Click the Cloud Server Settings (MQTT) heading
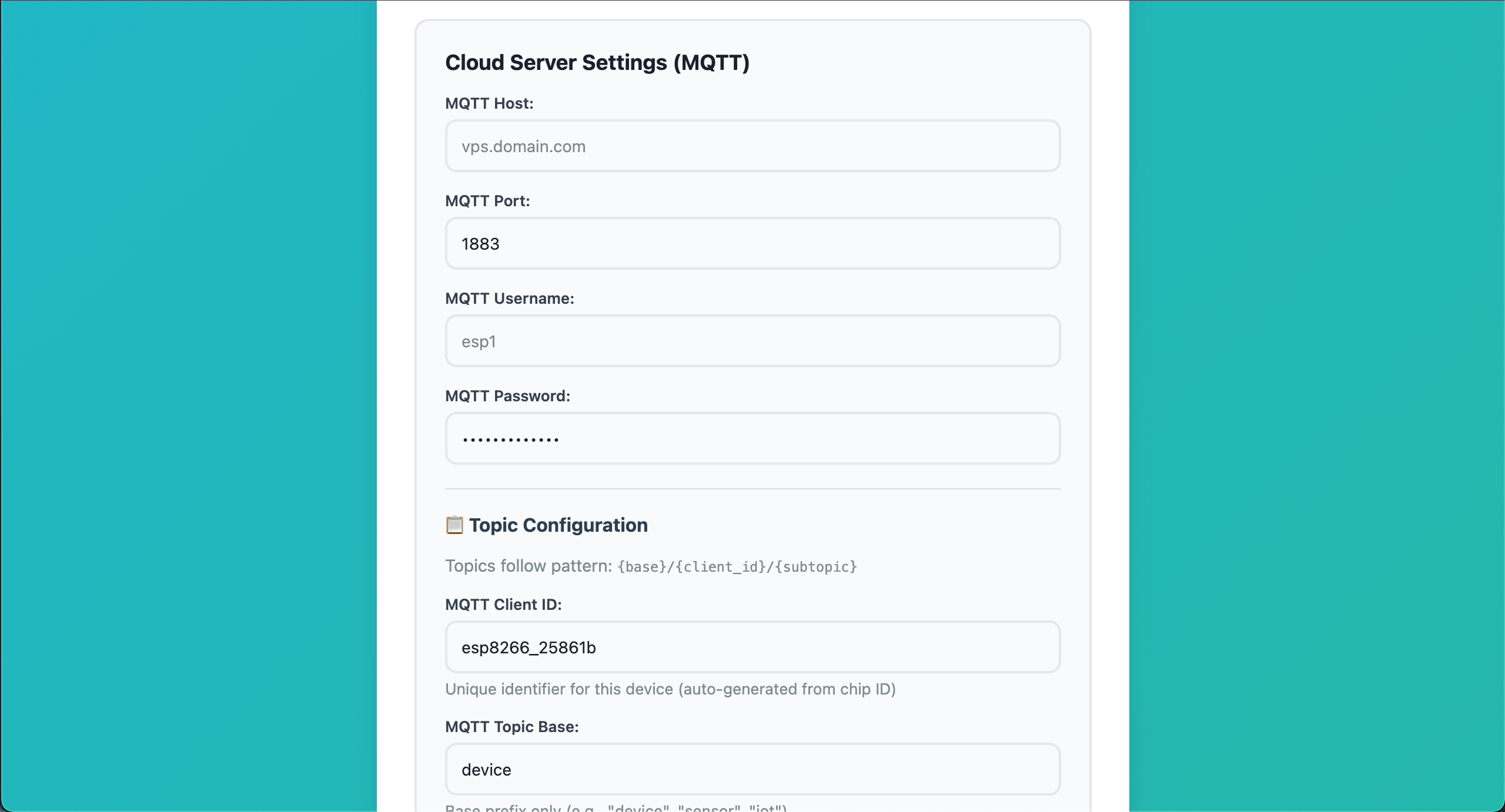1505x812 pixels. (597, 62)
